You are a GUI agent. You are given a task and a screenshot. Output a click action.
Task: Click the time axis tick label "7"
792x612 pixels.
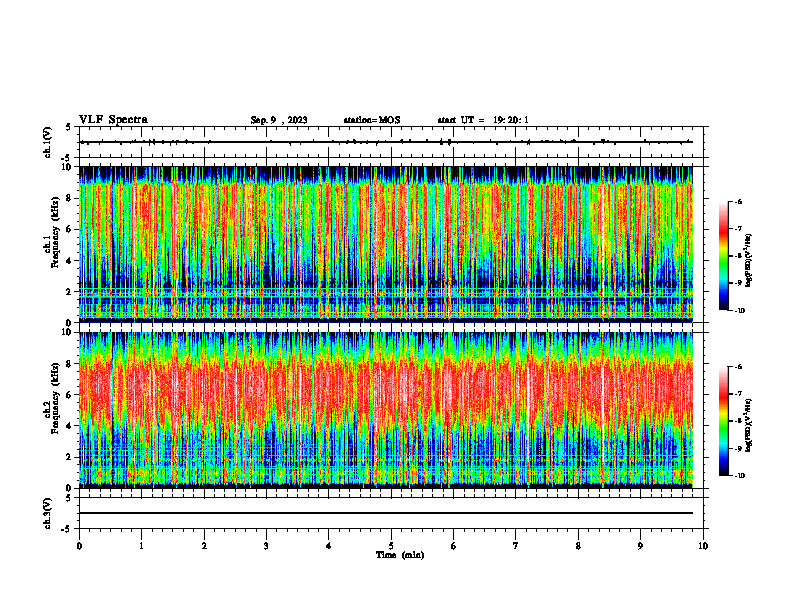516,546
